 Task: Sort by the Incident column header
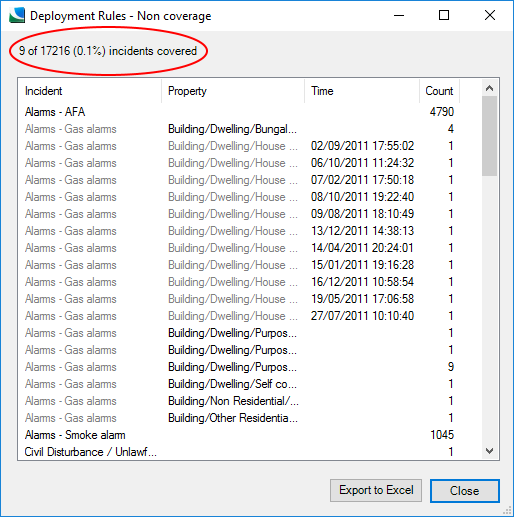[90, 91]
